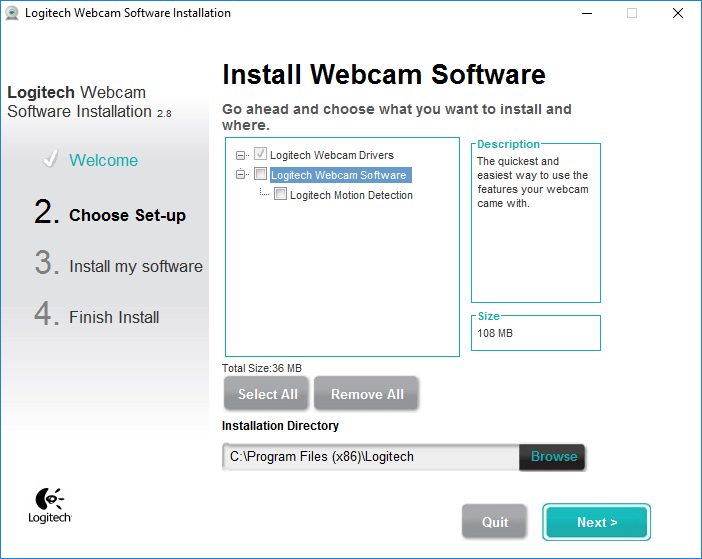Check the Logitech Webcam Software checkbox
The width and height of the screenshot is (702, 559).
260,174
